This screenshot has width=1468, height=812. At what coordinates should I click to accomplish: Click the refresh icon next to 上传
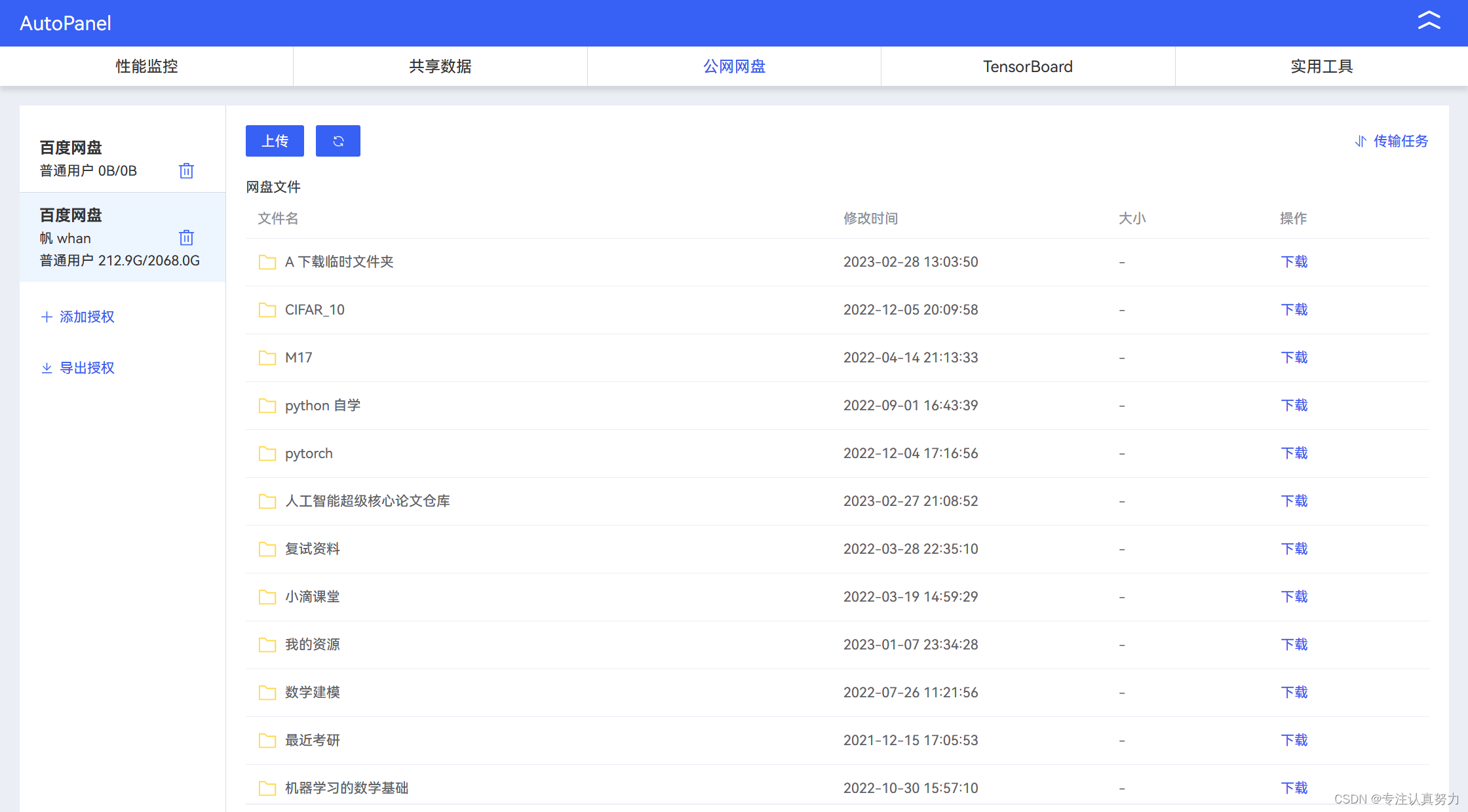point(338,140)
